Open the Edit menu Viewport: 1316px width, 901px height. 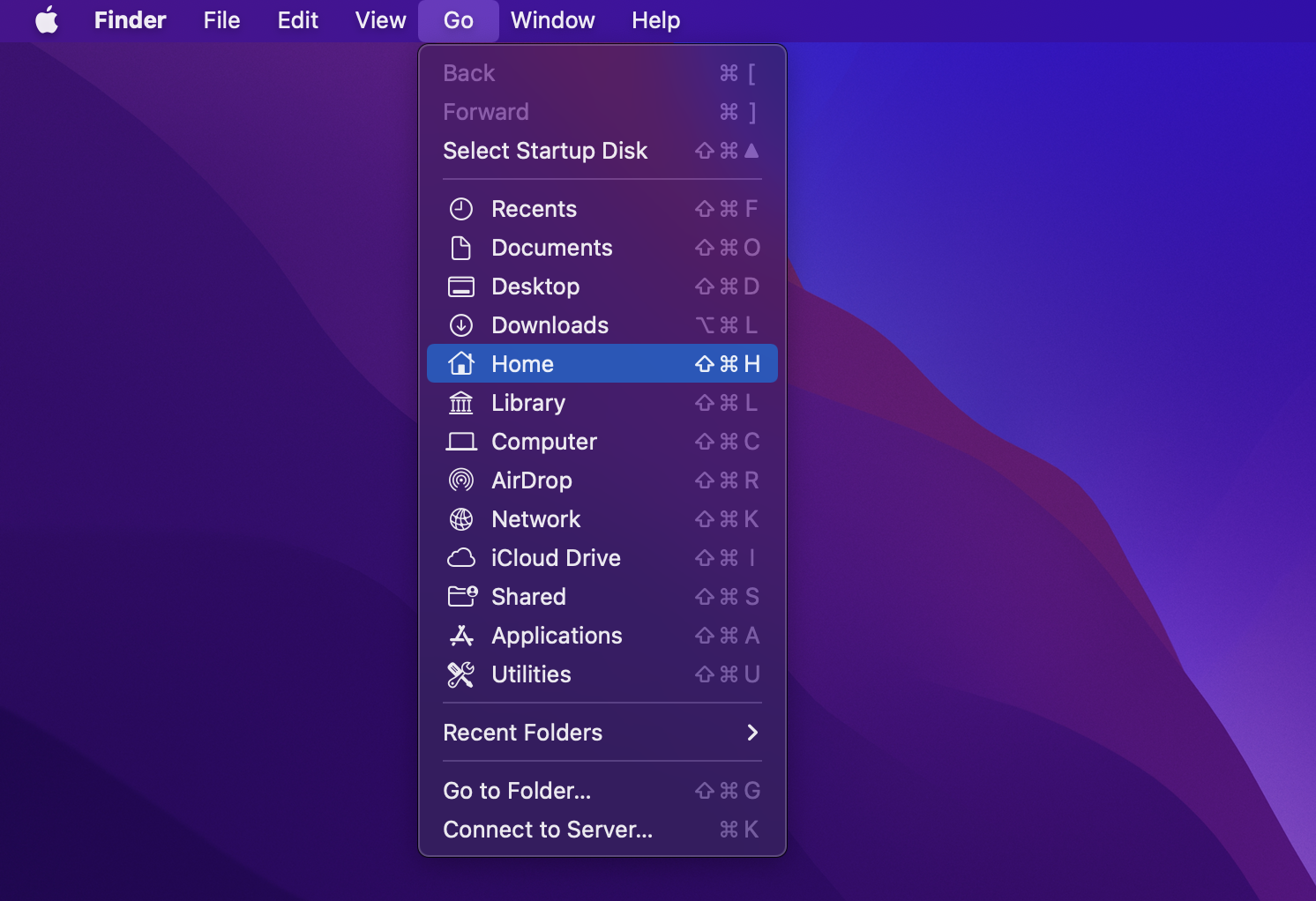pyautogui.click(x=298, y=20)
